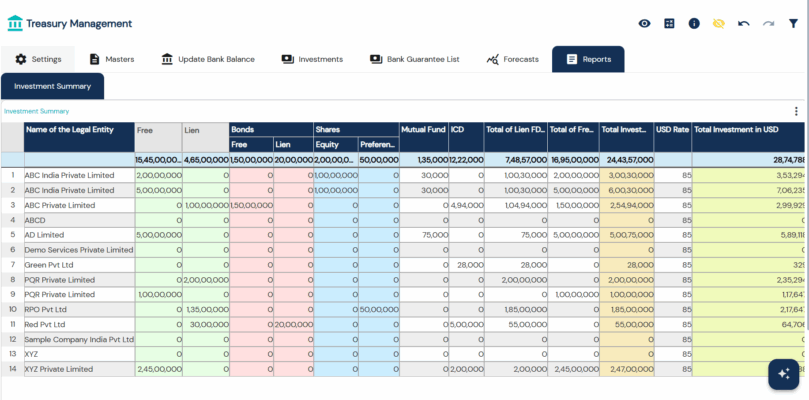809x400 pixels.
Task: Open the calculator icon in top toolbar
Action: (669, 23)
